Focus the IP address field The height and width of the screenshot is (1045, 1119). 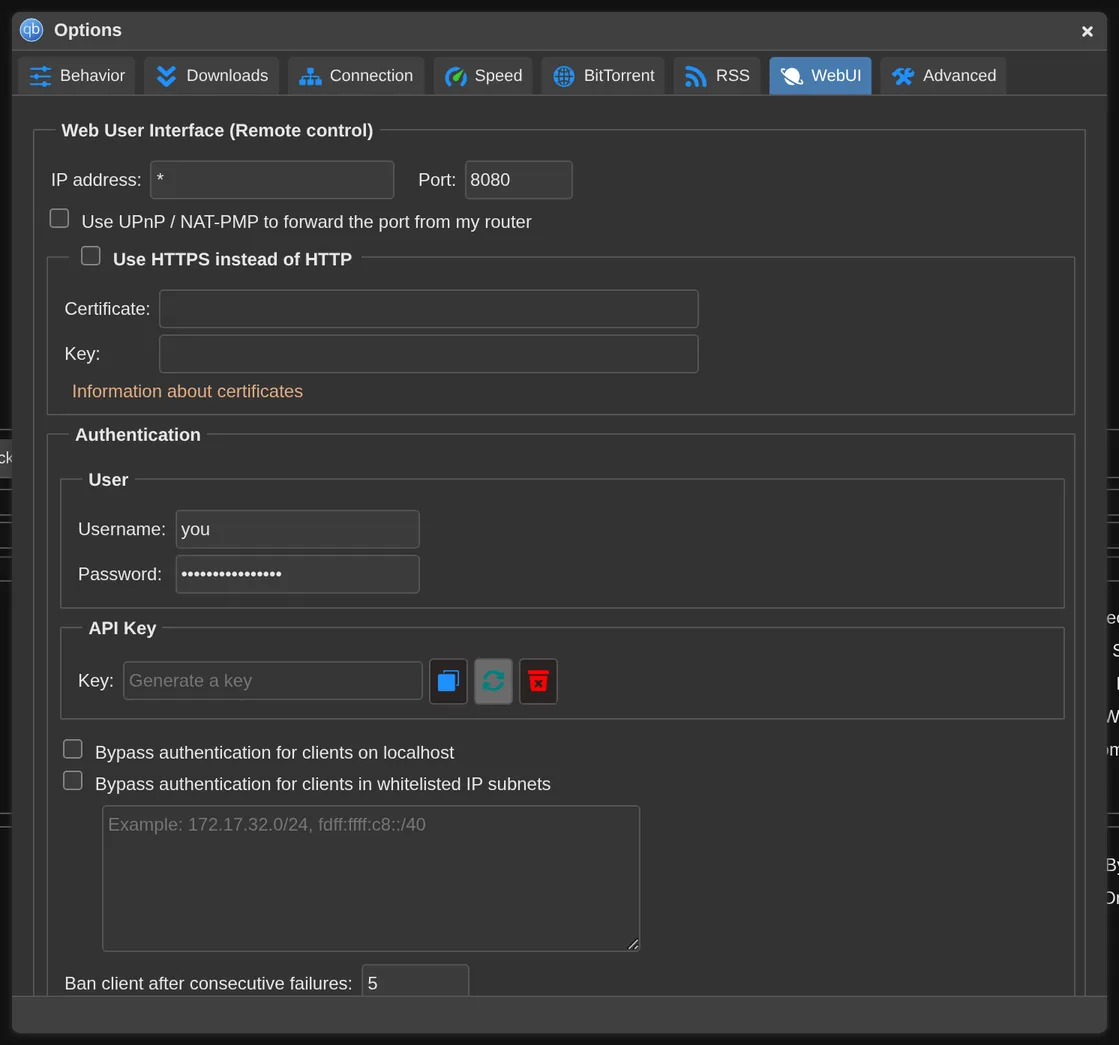272,180
